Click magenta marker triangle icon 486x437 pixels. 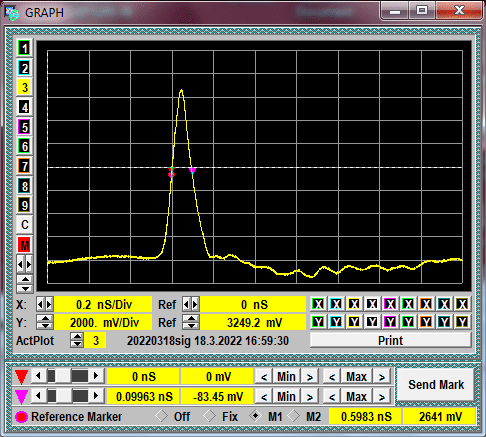pos(21,397)
